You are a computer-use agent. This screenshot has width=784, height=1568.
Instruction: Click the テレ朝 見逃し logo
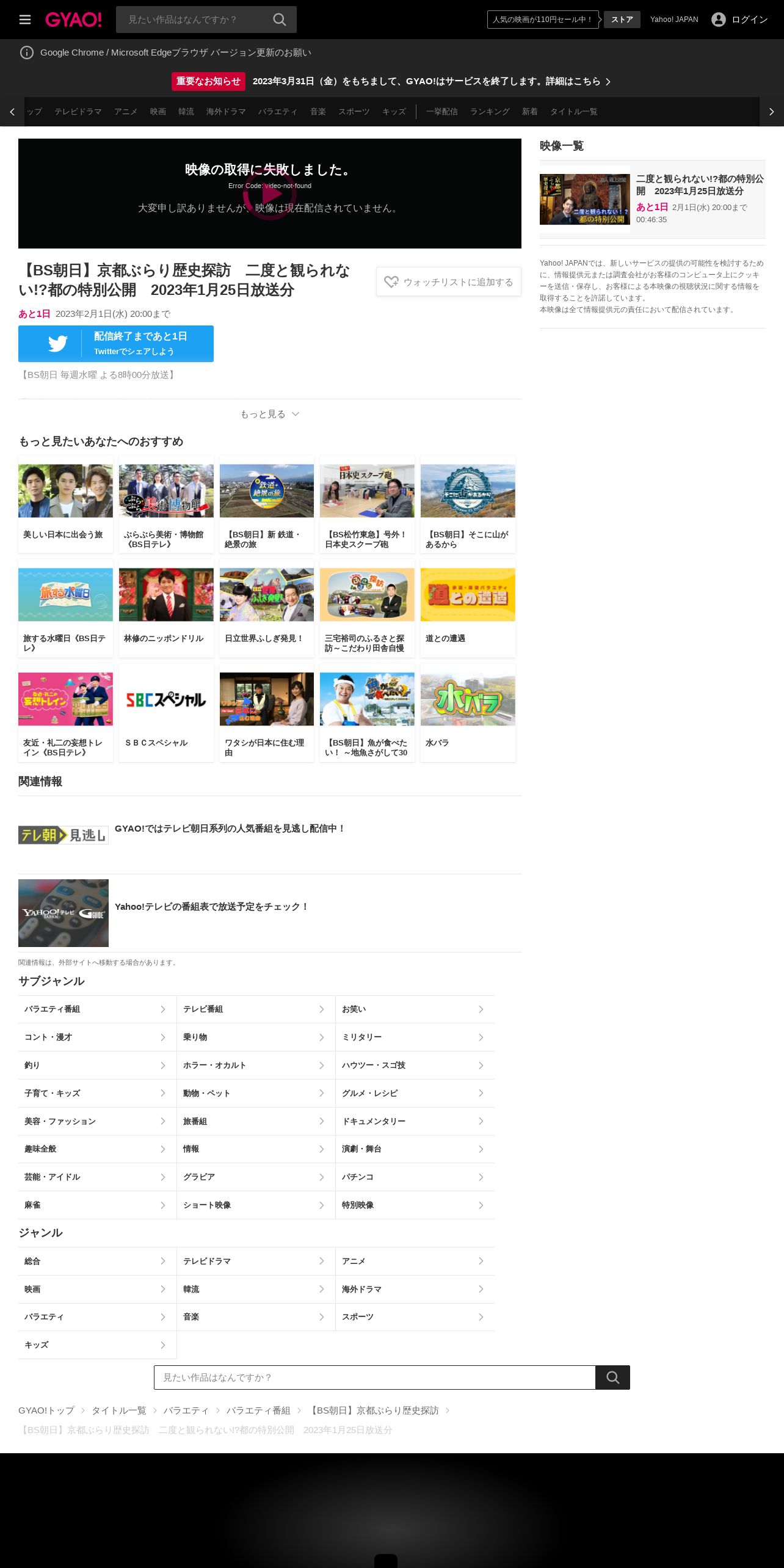[x=64, y=835]
